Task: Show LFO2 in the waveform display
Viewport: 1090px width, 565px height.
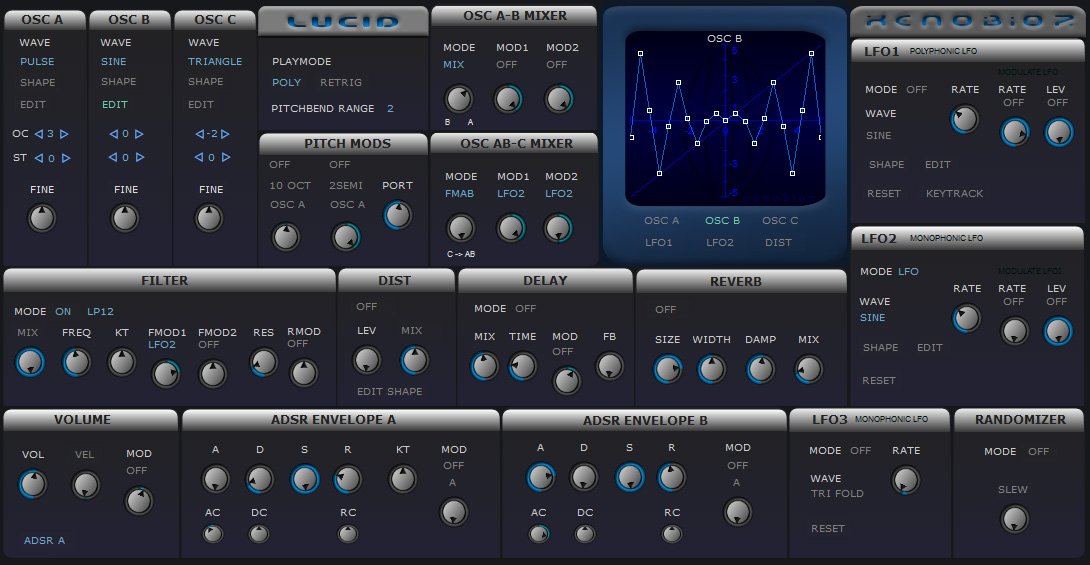Action: coord(719,243)
